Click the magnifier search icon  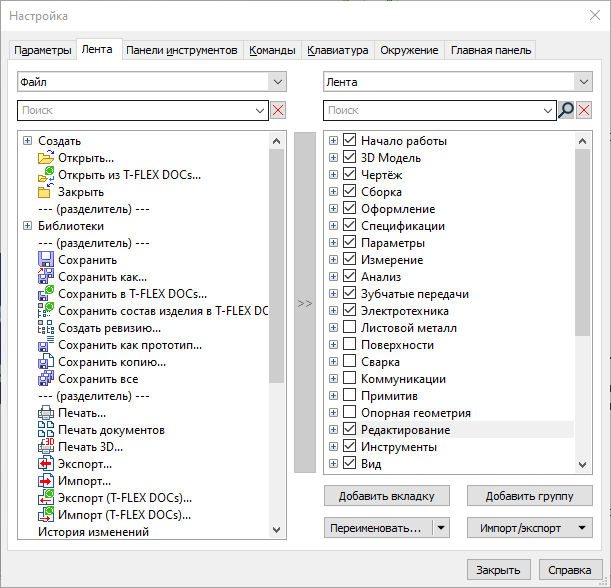566,110
